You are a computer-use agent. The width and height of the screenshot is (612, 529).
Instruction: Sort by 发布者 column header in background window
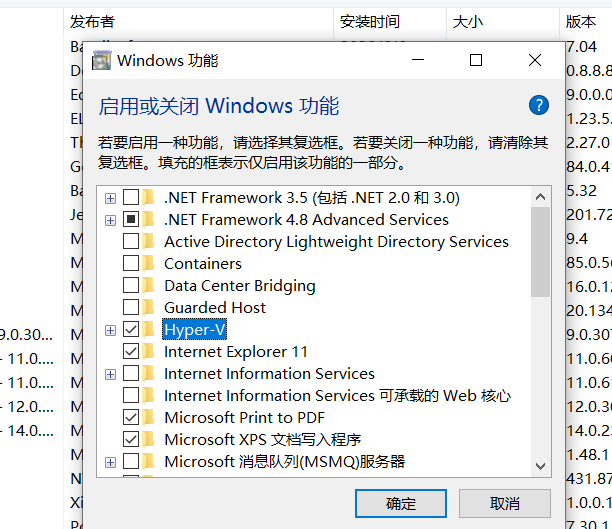(198, 21)
